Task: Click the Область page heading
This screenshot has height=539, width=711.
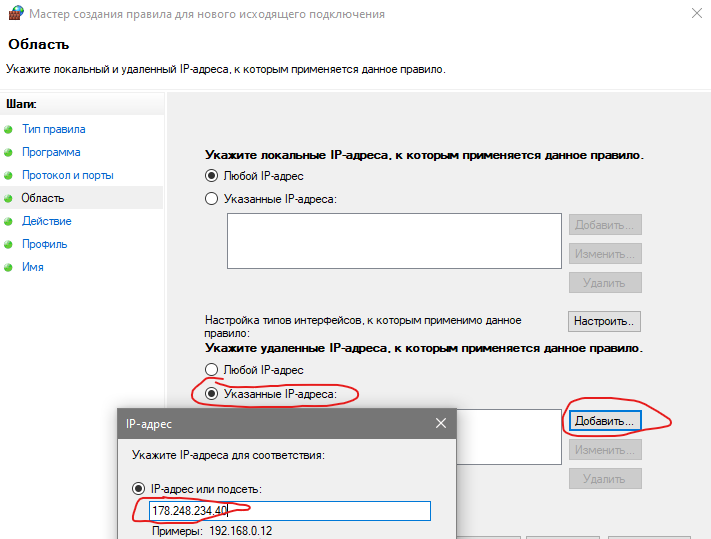Action: [x=39, y=44]
